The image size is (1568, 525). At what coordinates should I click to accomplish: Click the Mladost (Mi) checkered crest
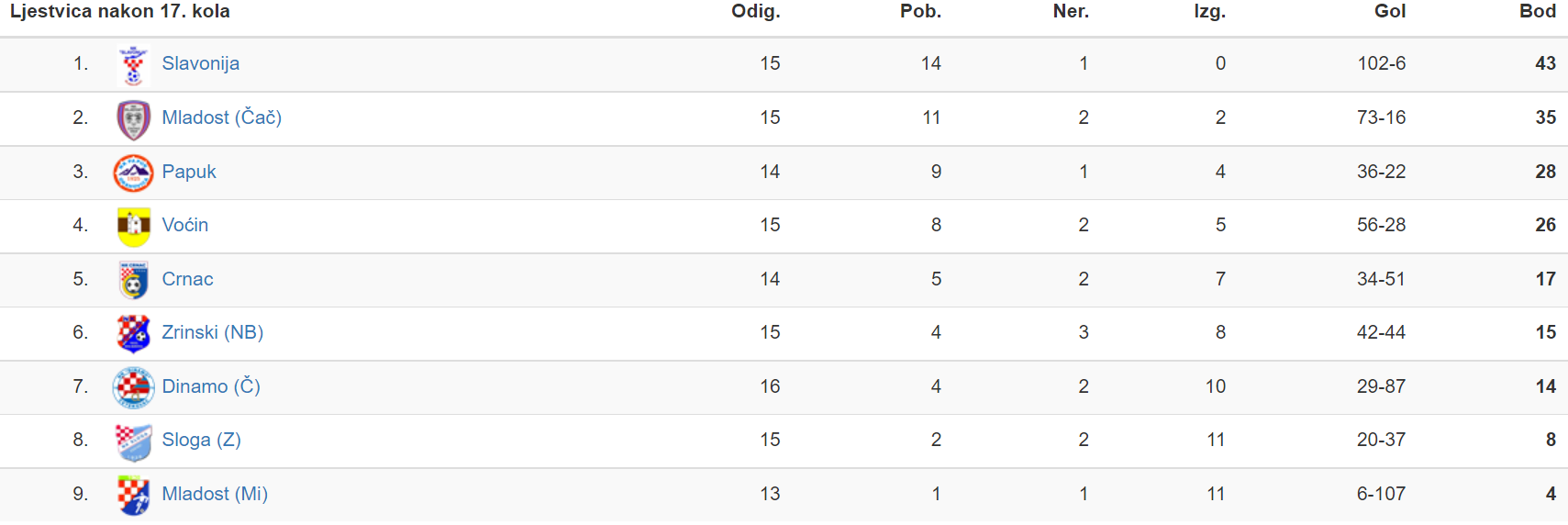pos(134,495)
